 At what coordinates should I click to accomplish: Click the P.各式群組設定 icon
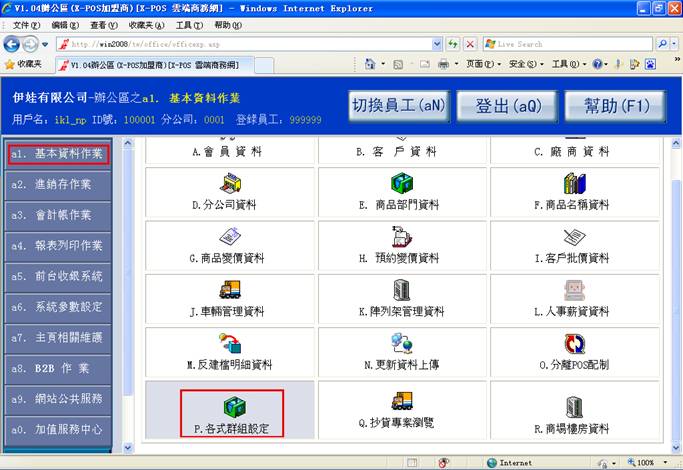[x=231, y=404]
